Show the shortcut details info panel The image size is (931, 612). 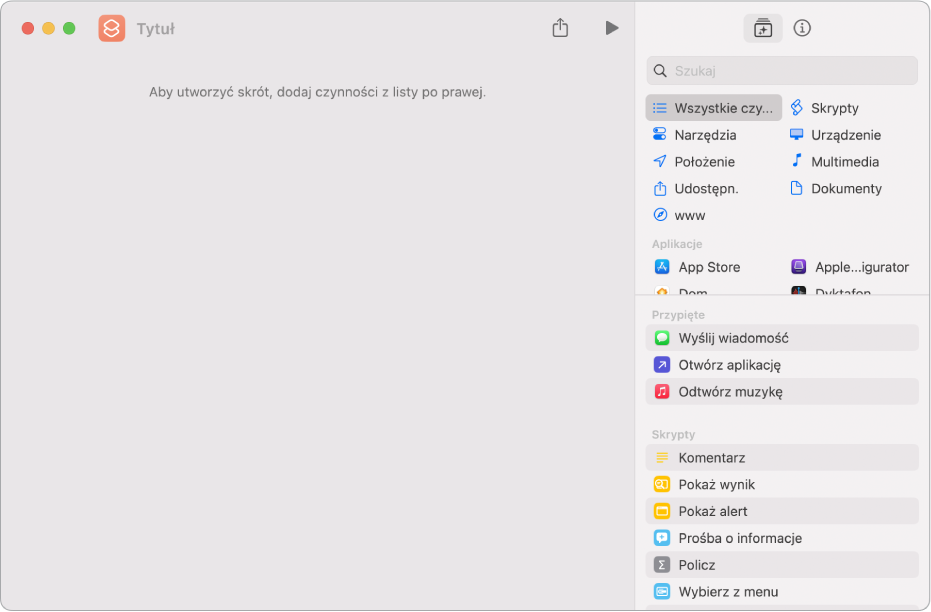click(802, 28)
